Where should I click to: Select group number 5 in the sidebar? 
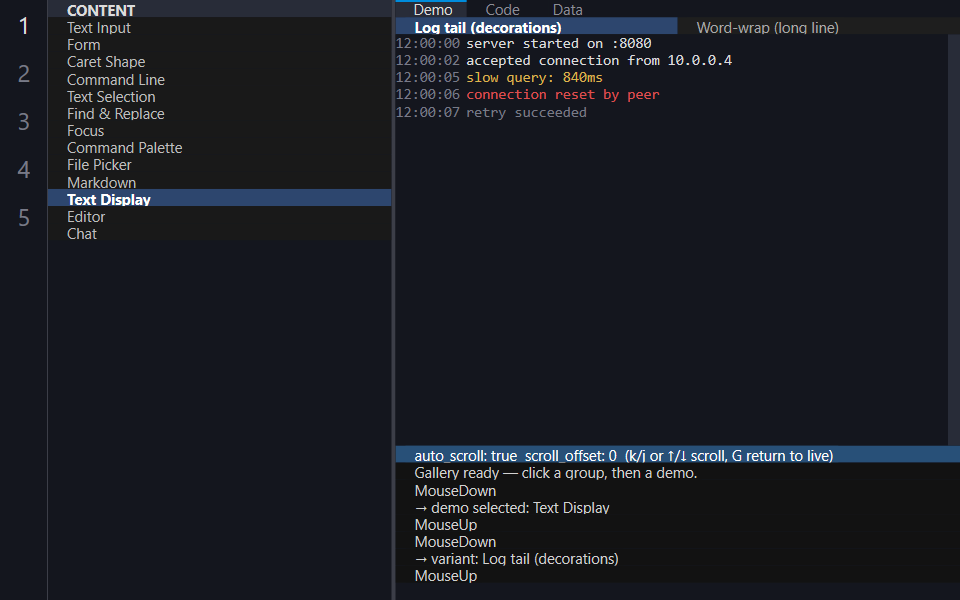[x=23, y=218]
